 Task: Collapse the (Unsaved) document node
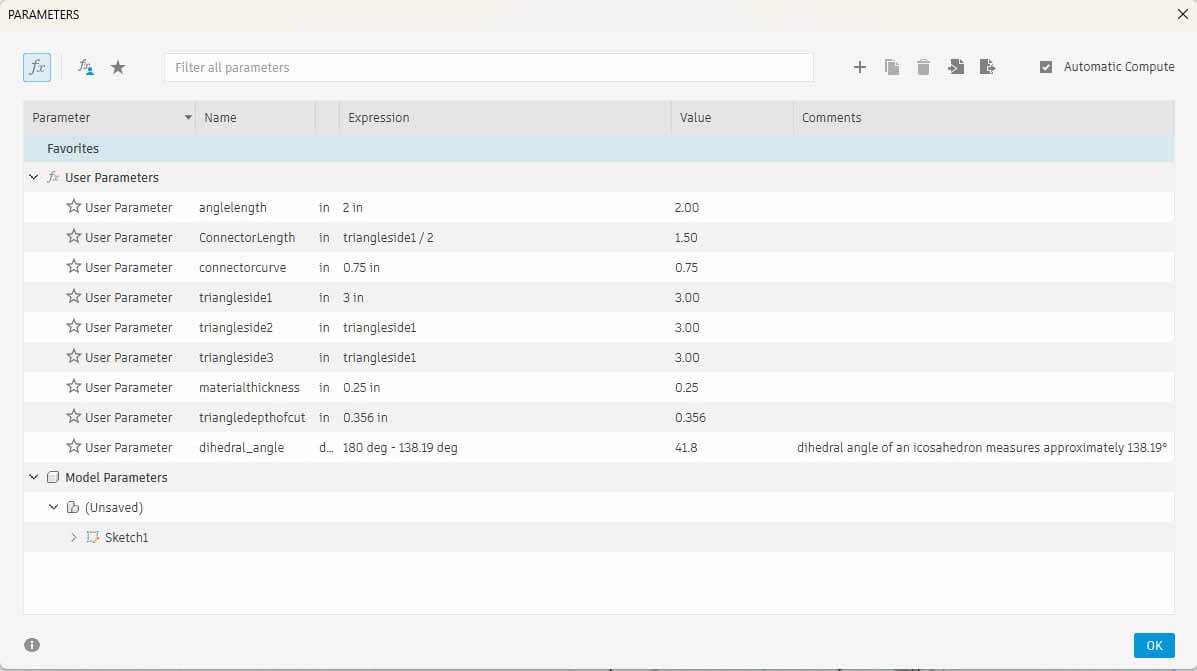(x=53, y=507)
